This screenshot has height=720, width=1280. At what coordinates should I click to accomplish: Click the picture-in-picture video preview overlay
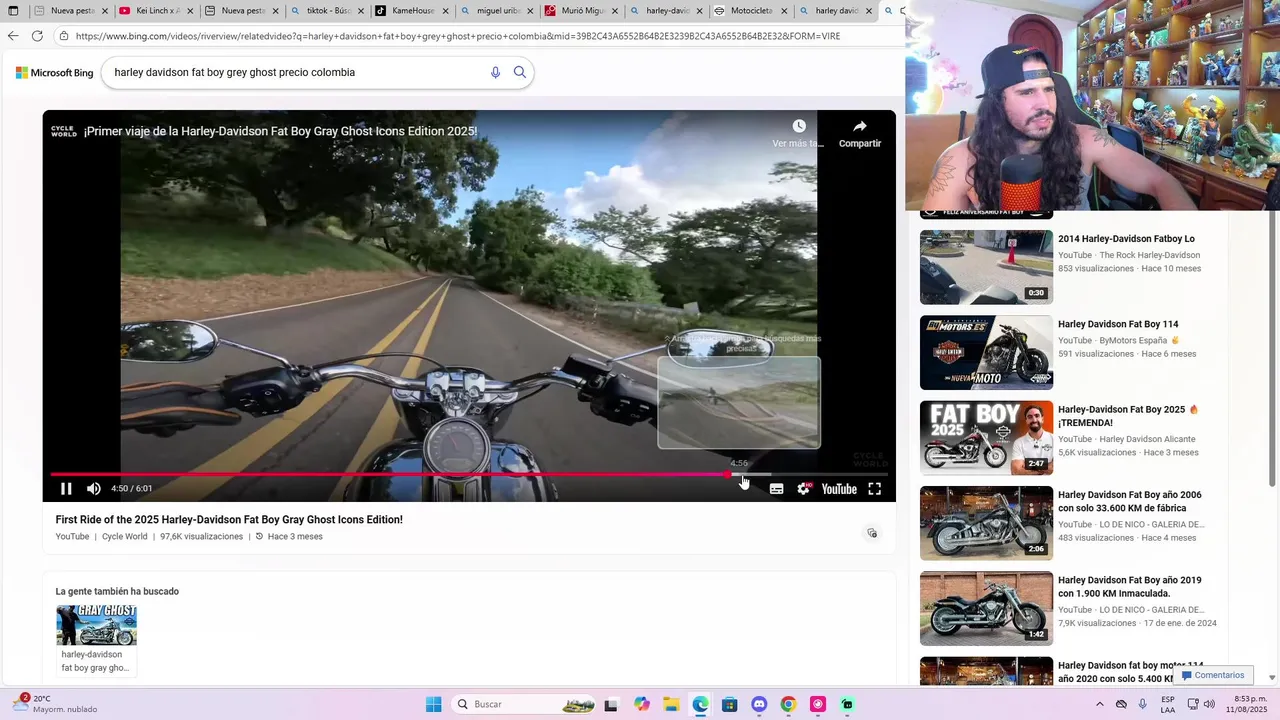coord(739,402)
